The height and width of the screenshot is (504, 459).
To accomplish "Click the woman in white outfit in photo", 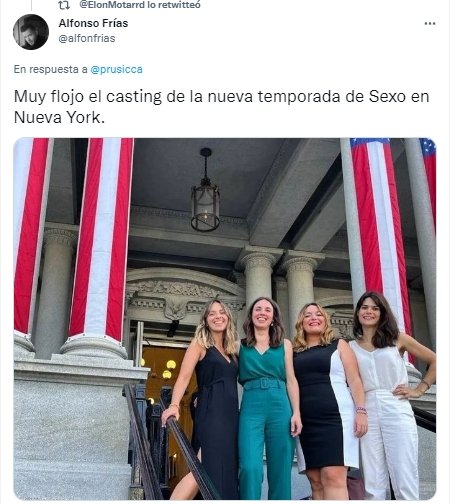I will [x=390, y=395].
